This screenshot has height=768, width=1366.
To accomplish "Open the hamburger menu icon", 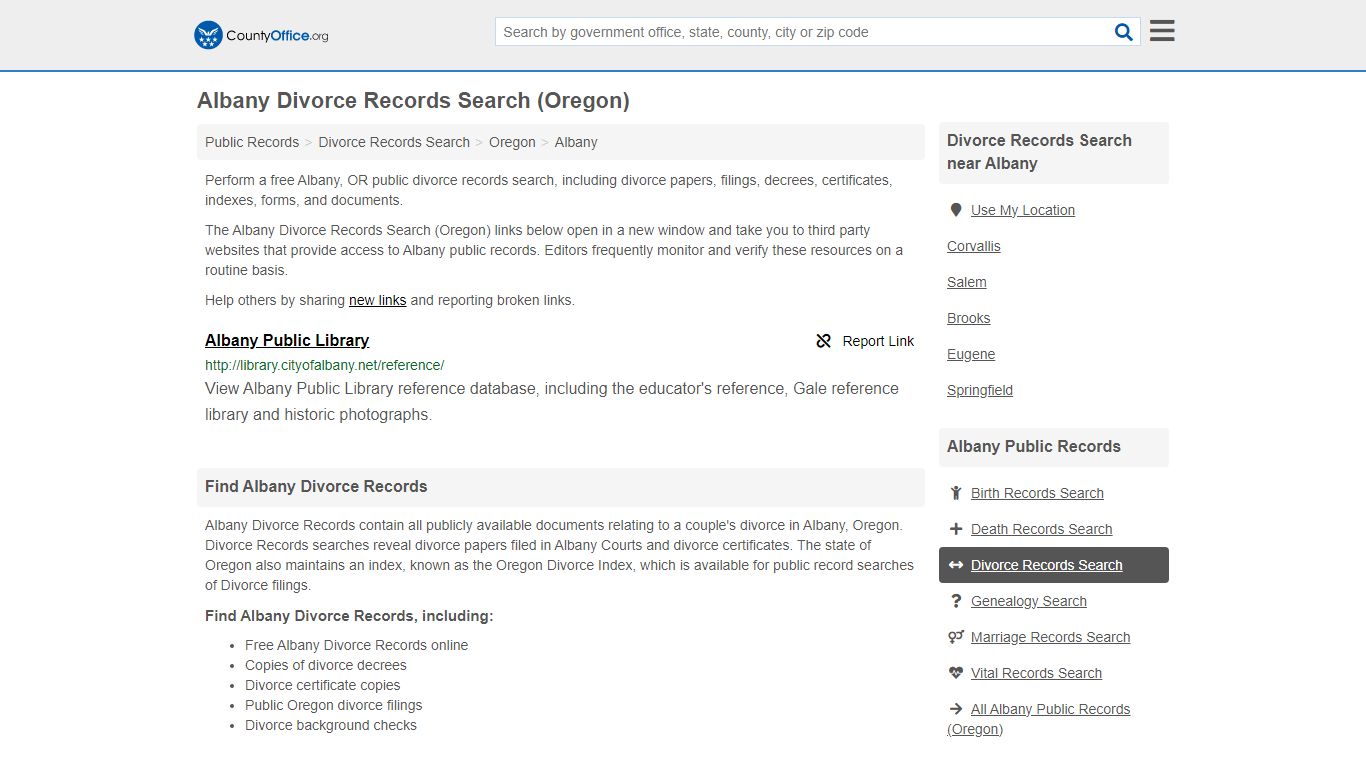I will coord(1162,31).
